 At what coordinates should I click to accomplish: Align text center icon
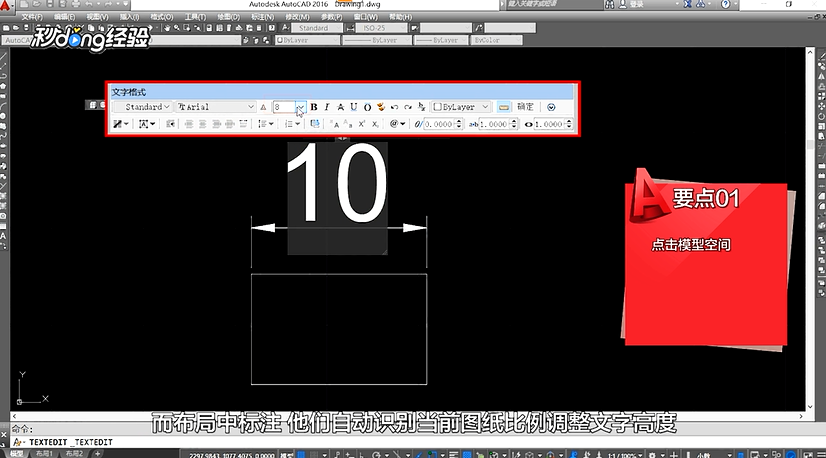[x=202, y=124]
